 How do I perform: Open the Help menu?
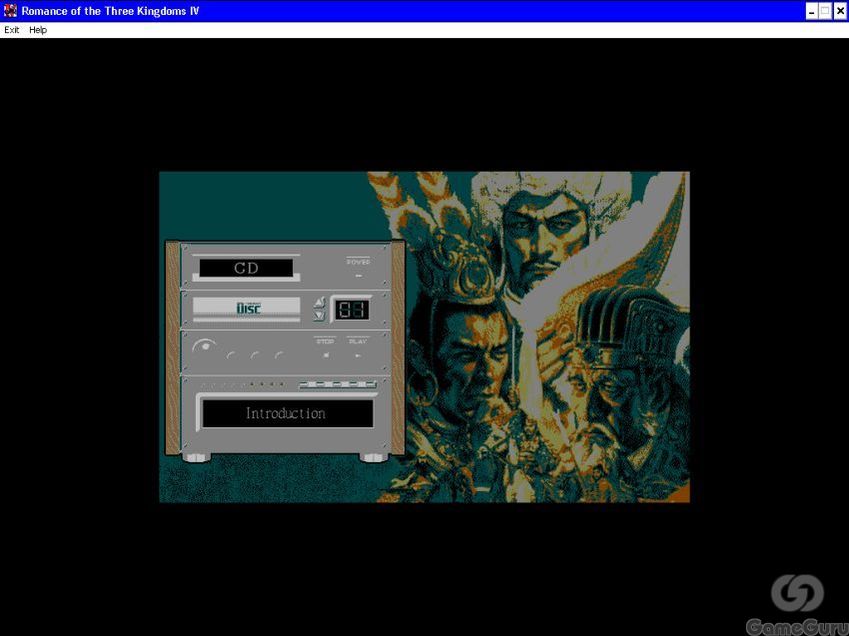38,30
